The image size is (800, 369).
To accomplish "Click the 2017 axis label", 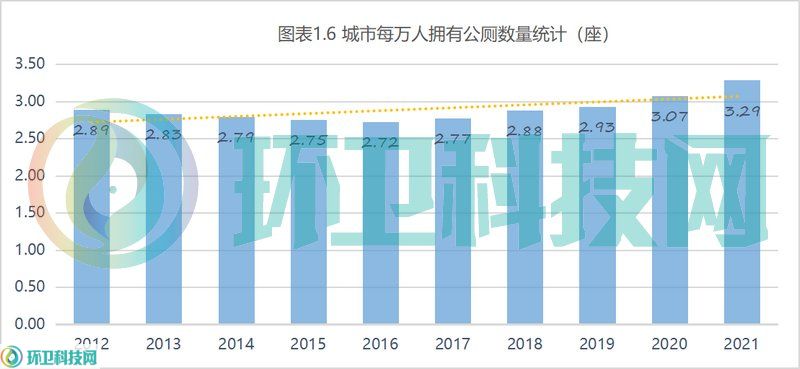I will 453,344.
